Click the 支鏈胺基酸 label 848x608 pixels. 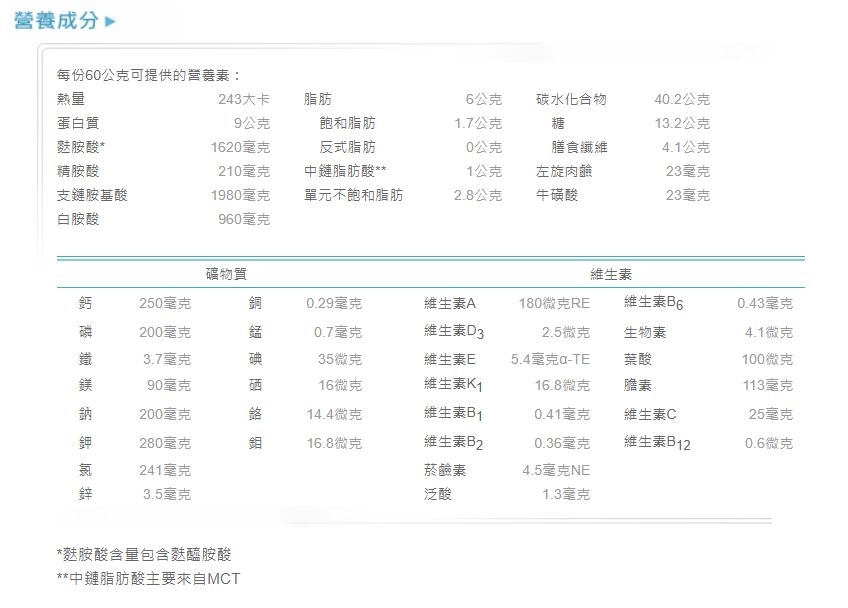point(92,195)
